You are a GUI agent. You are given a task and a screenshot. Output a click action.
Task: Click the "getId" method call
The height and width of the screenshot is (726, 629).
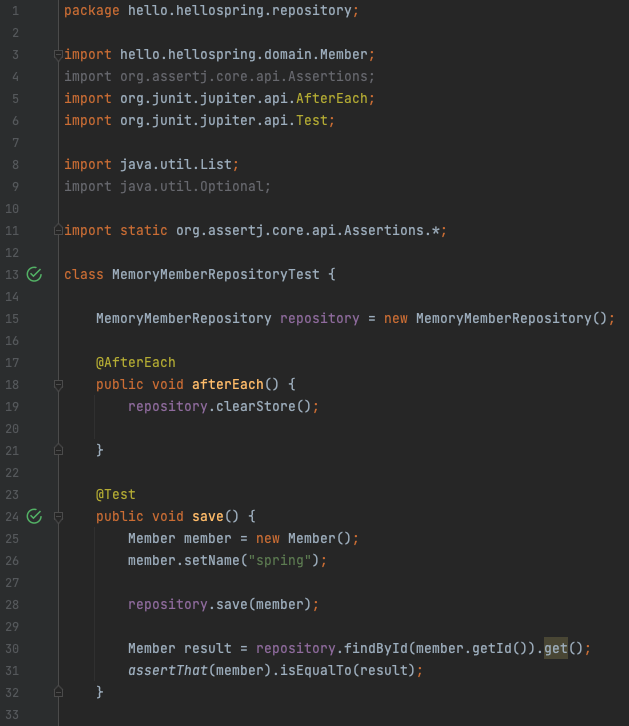492,649
